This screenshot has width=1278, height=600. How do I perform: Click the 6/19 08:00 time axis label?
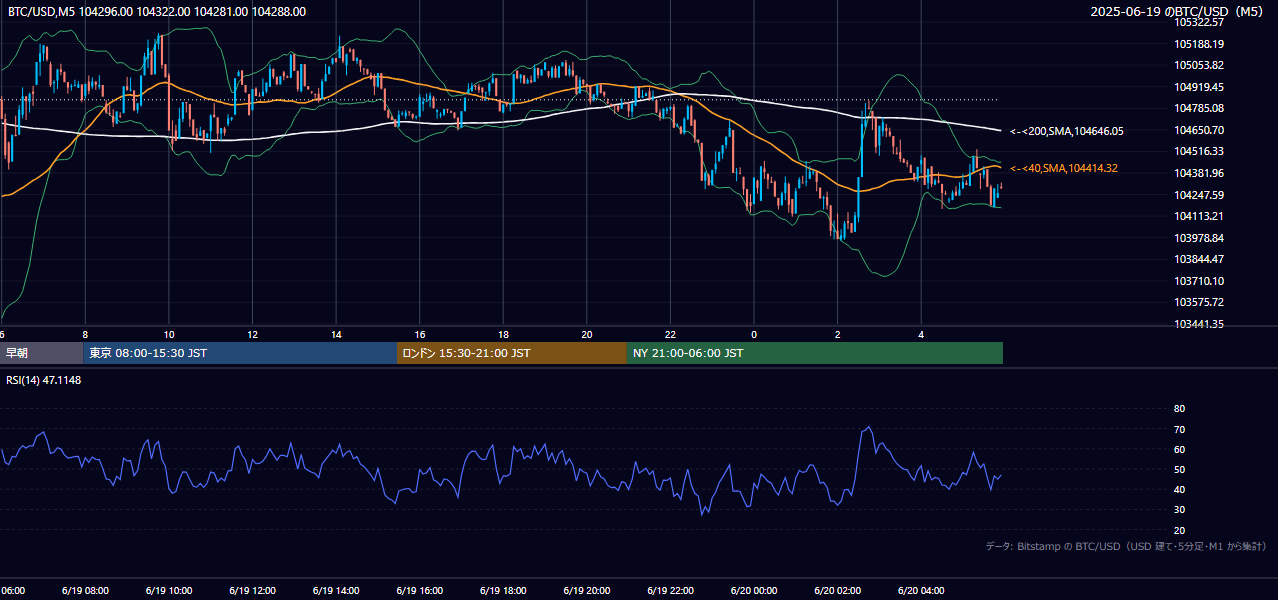tap(84, 591)
